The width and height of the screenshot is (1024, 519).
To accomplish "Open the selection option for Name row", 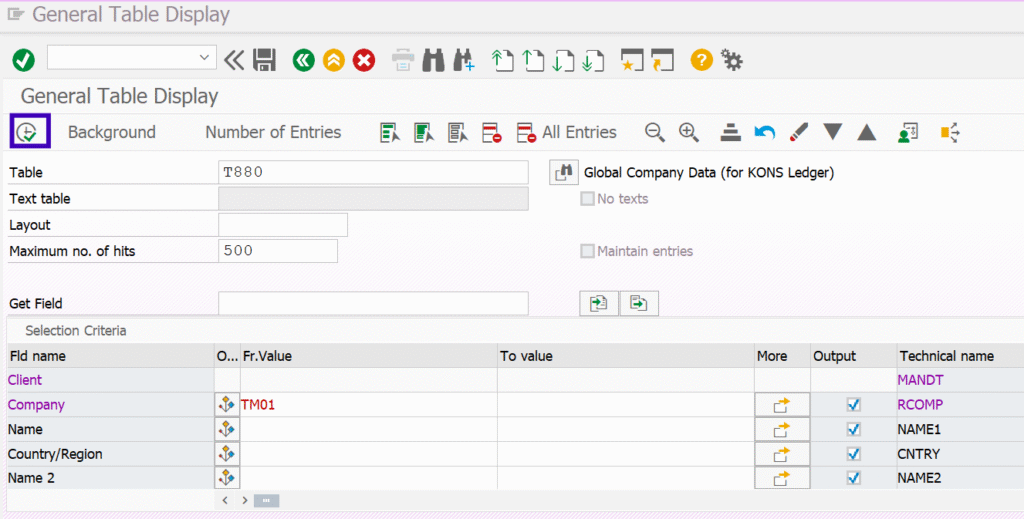I will point(227,429).
